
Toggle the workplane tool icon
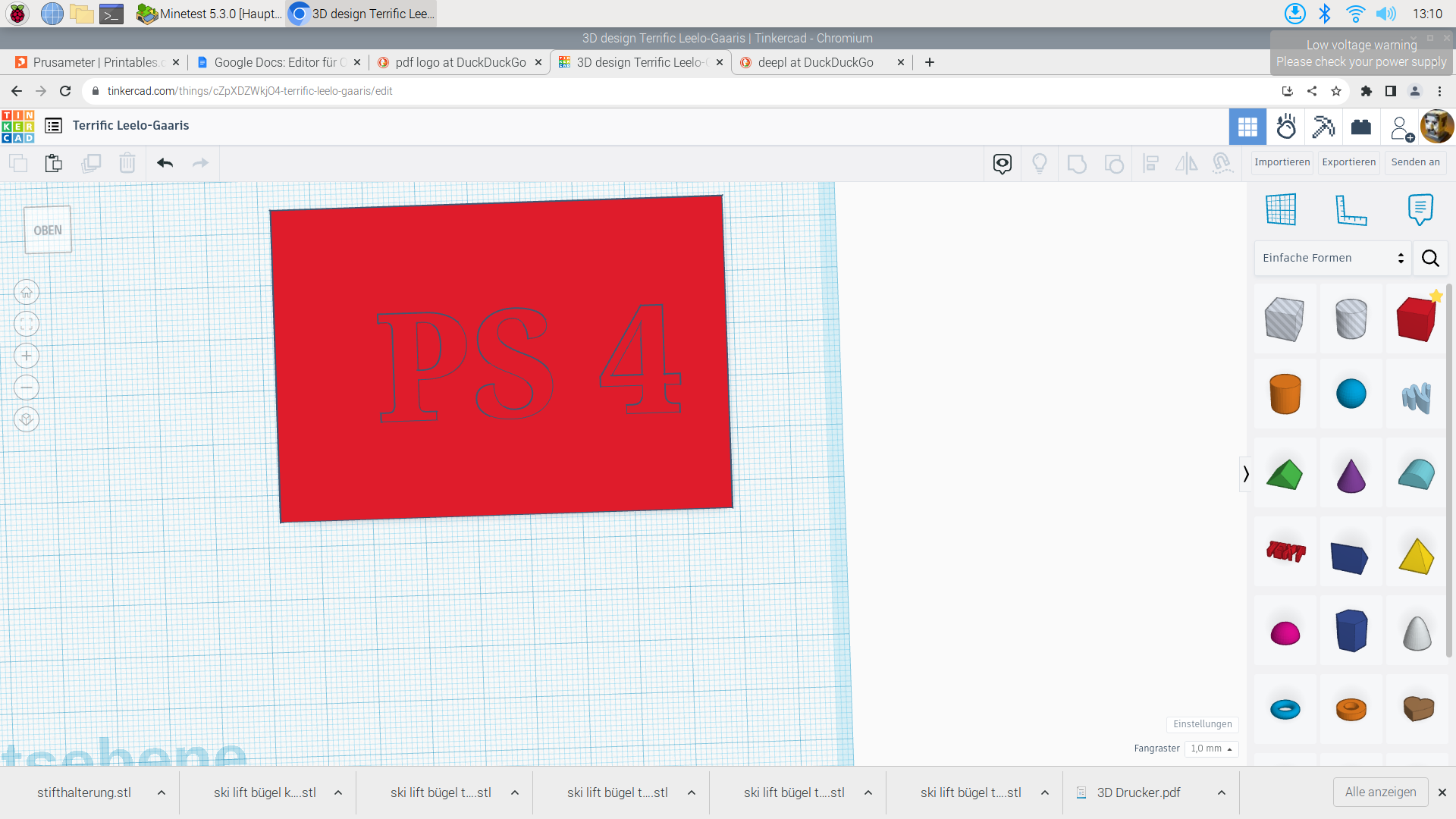[1281, 210]
